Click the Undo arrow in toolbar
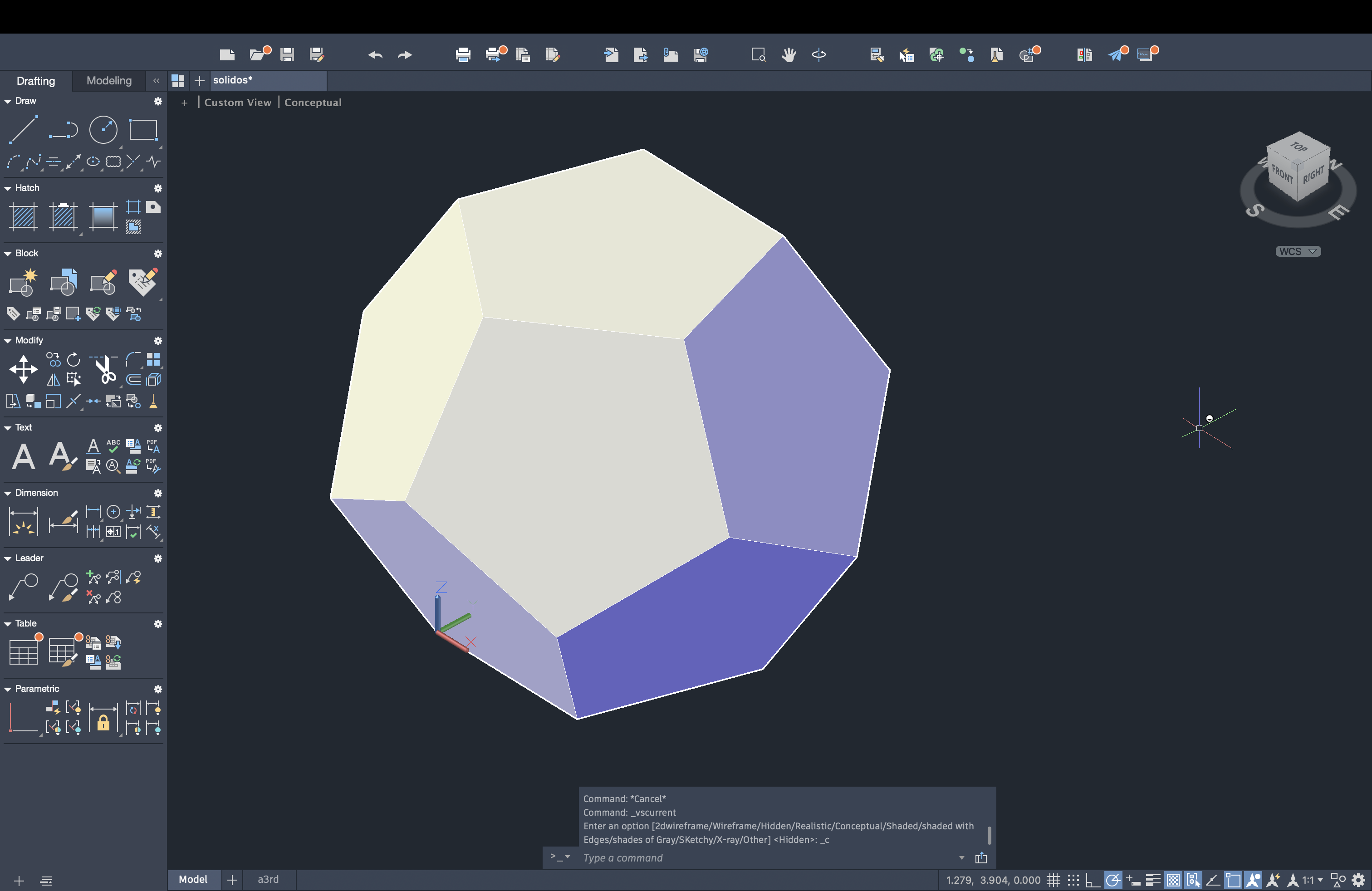The image size is (1372, 891). click(x=375, y=55)
